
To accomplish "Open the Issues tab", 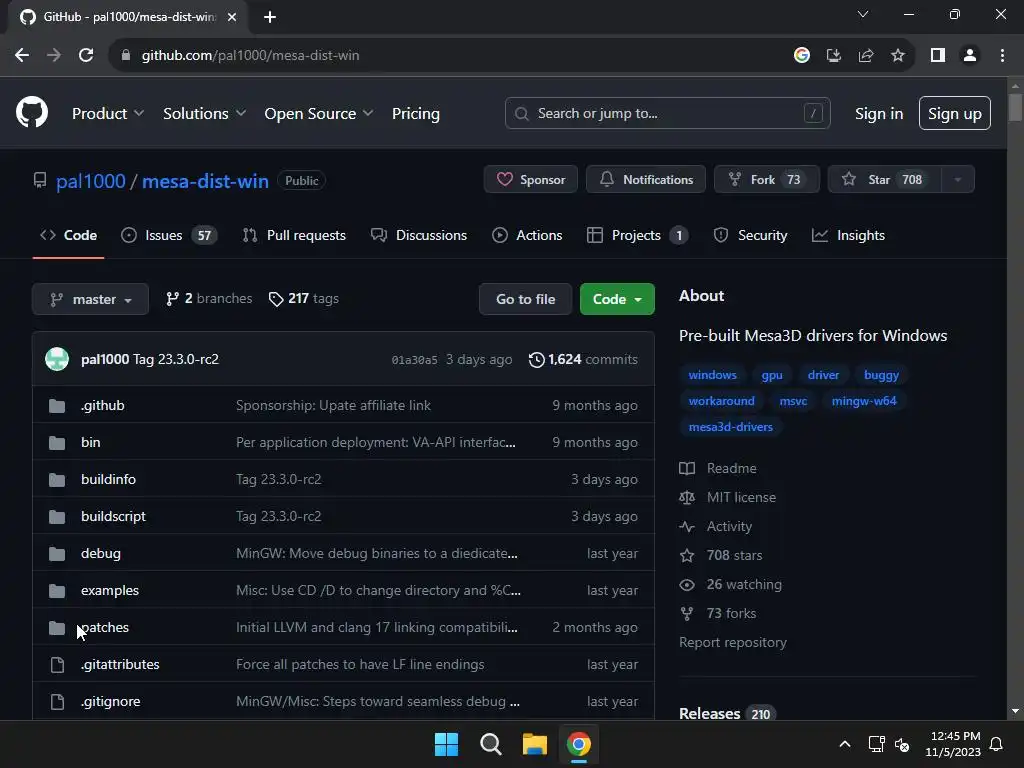I will point(168,235).
